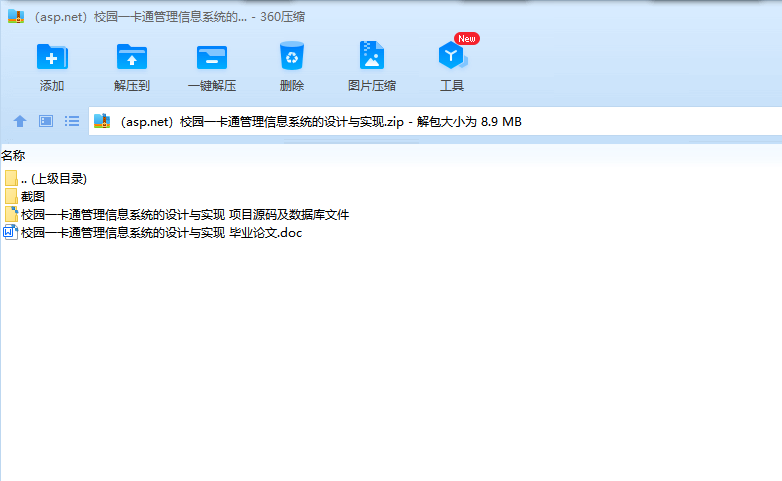This screenshot has width=782, height=481.
Task: Select the 毕业论文.doc file
Action: [153, 233]
